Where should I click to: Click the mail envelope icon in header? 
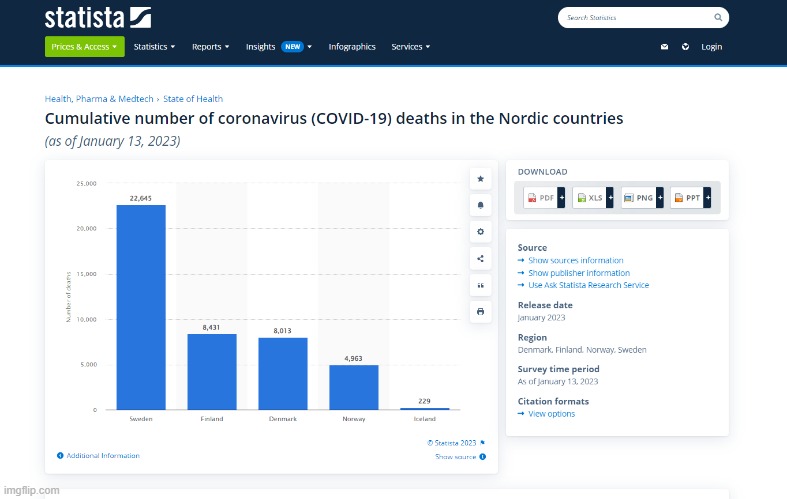(664, 47)
